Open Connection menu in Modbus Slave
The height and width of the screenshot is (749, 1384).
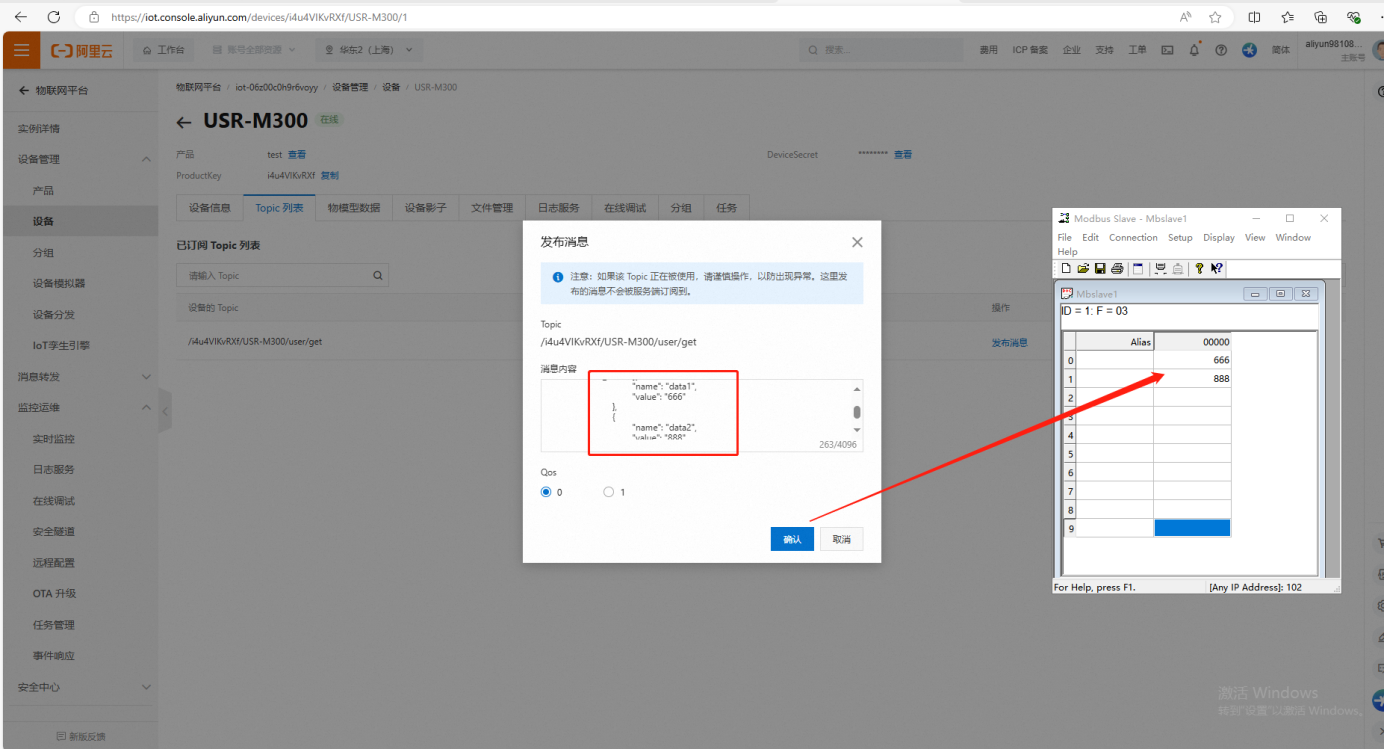pos(1133,237)
